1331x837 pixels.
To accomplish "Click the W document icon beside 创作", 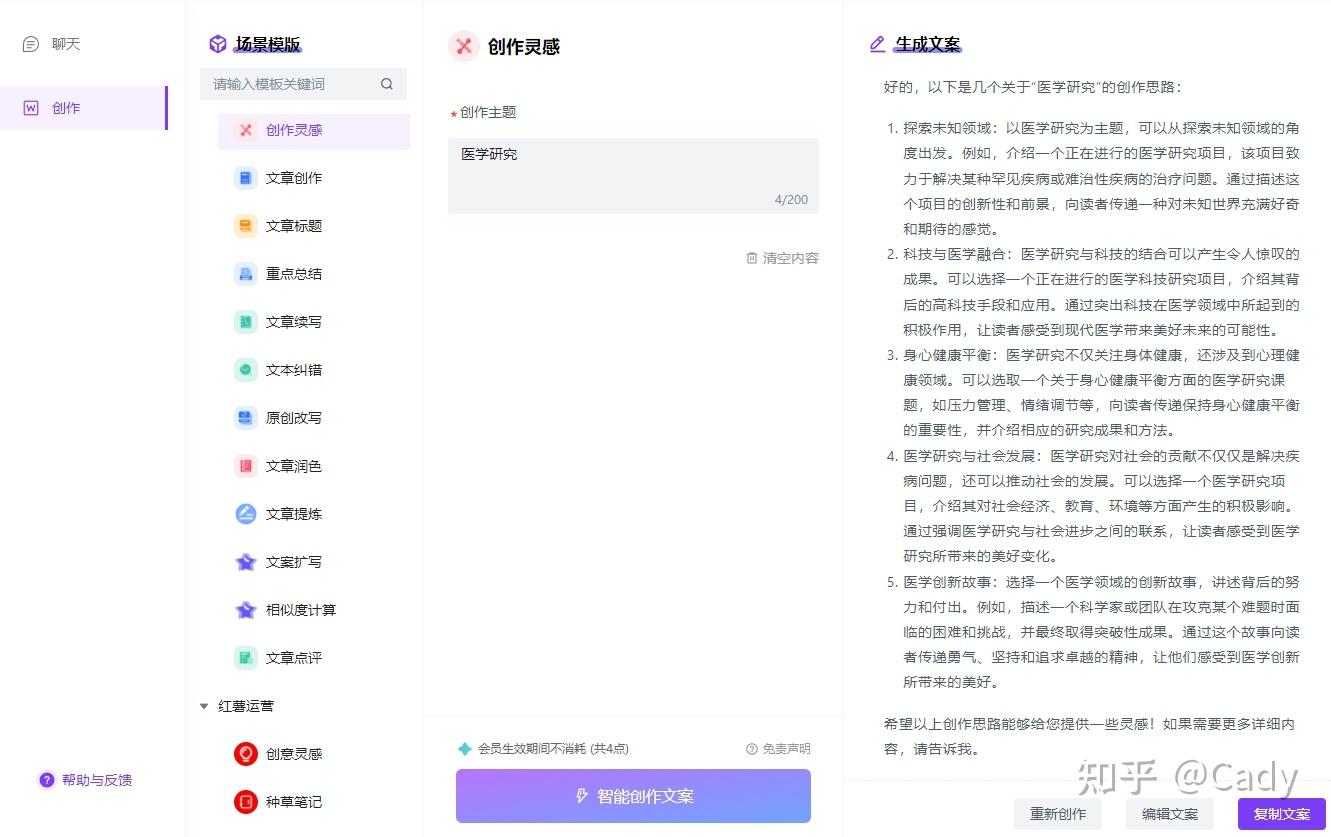I will click(x=31, y=108).
